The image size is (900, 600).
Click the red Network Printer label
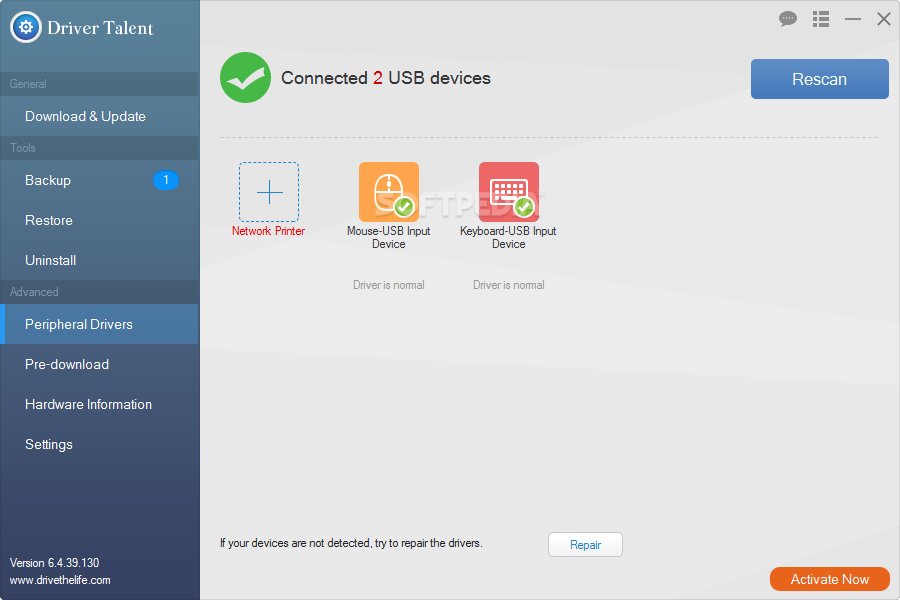(x=269, y=231)
